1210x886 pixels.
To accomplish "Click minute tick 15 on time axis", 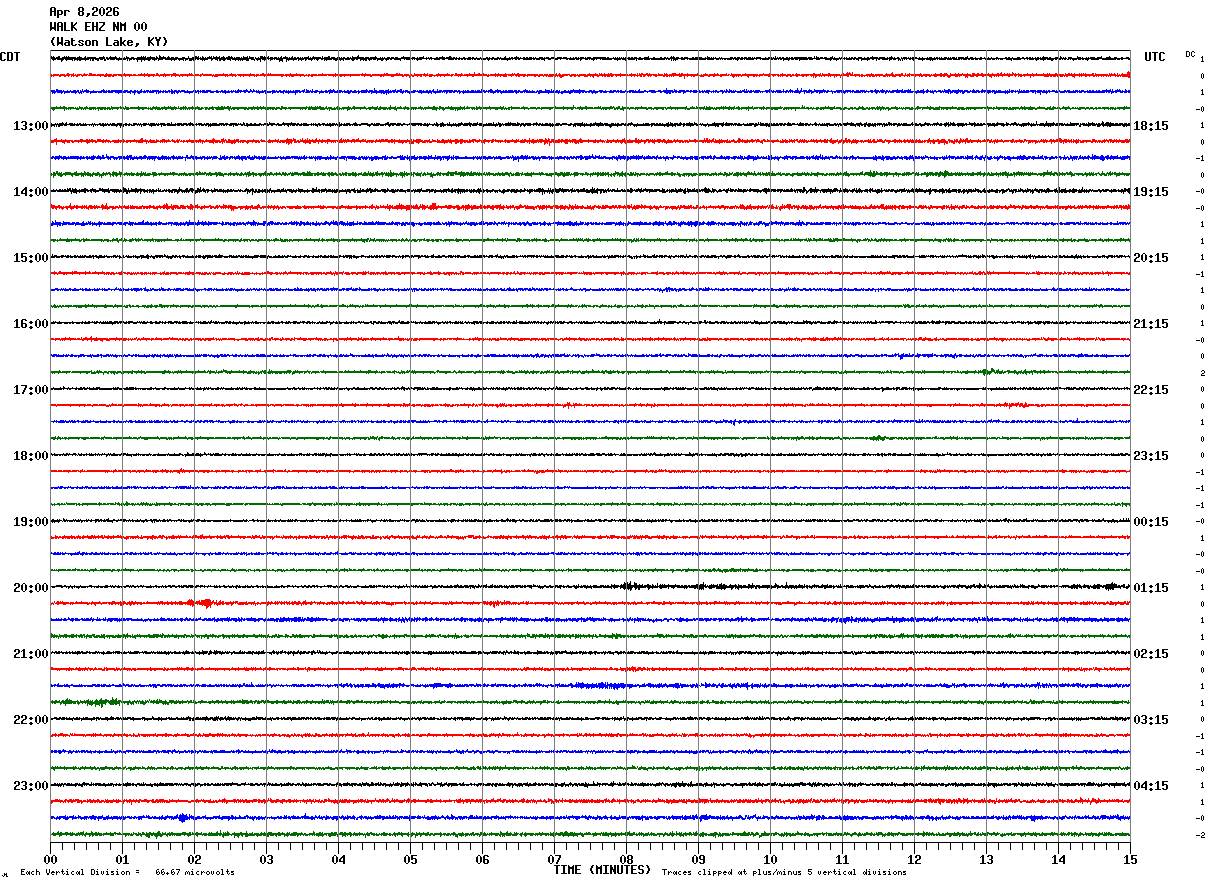I will [1130, 859].
